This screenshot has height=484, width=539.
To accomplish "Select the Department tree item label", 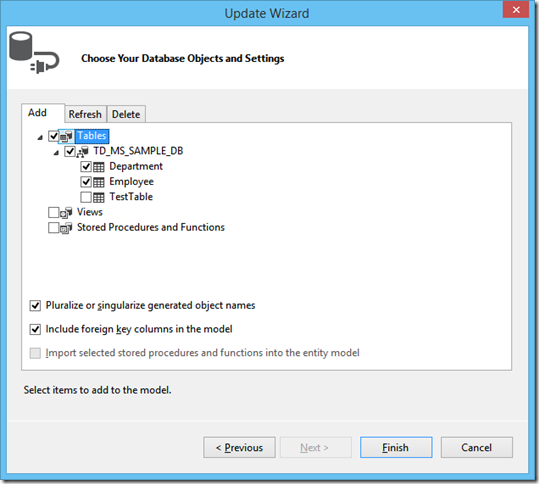I will click(x=136, y=166).
